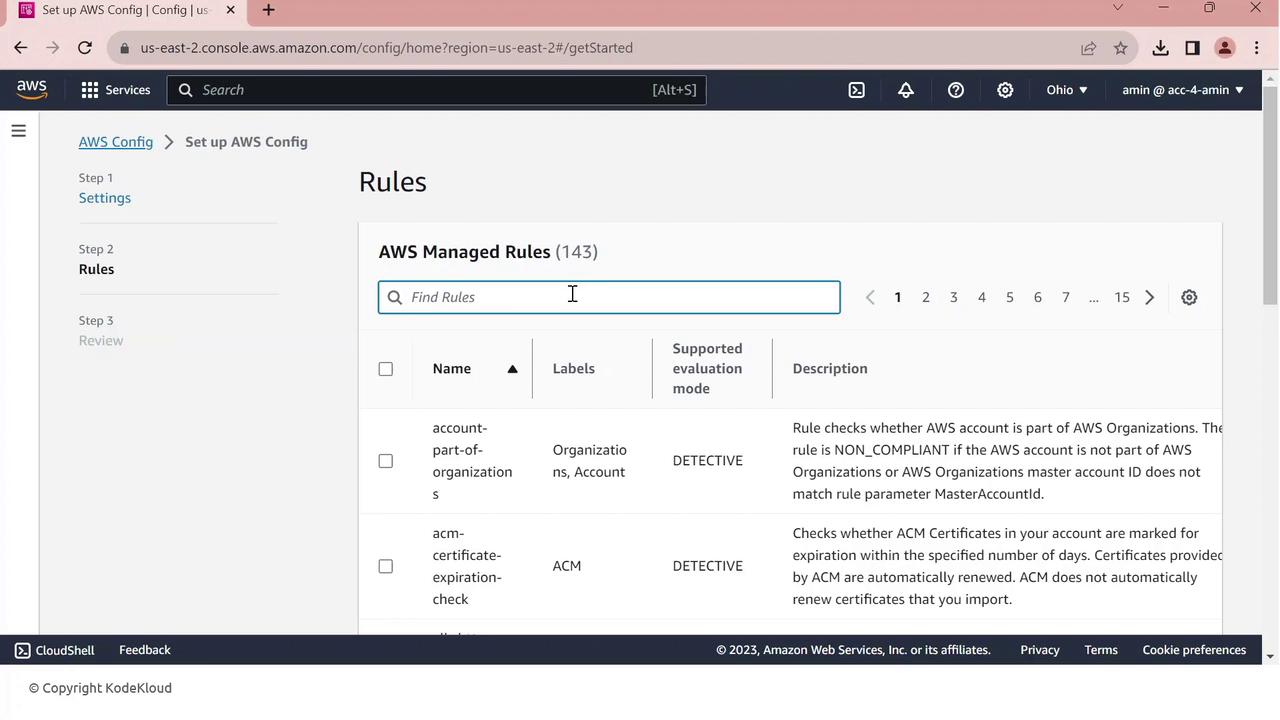Click the AWS logo home icon

32,89
